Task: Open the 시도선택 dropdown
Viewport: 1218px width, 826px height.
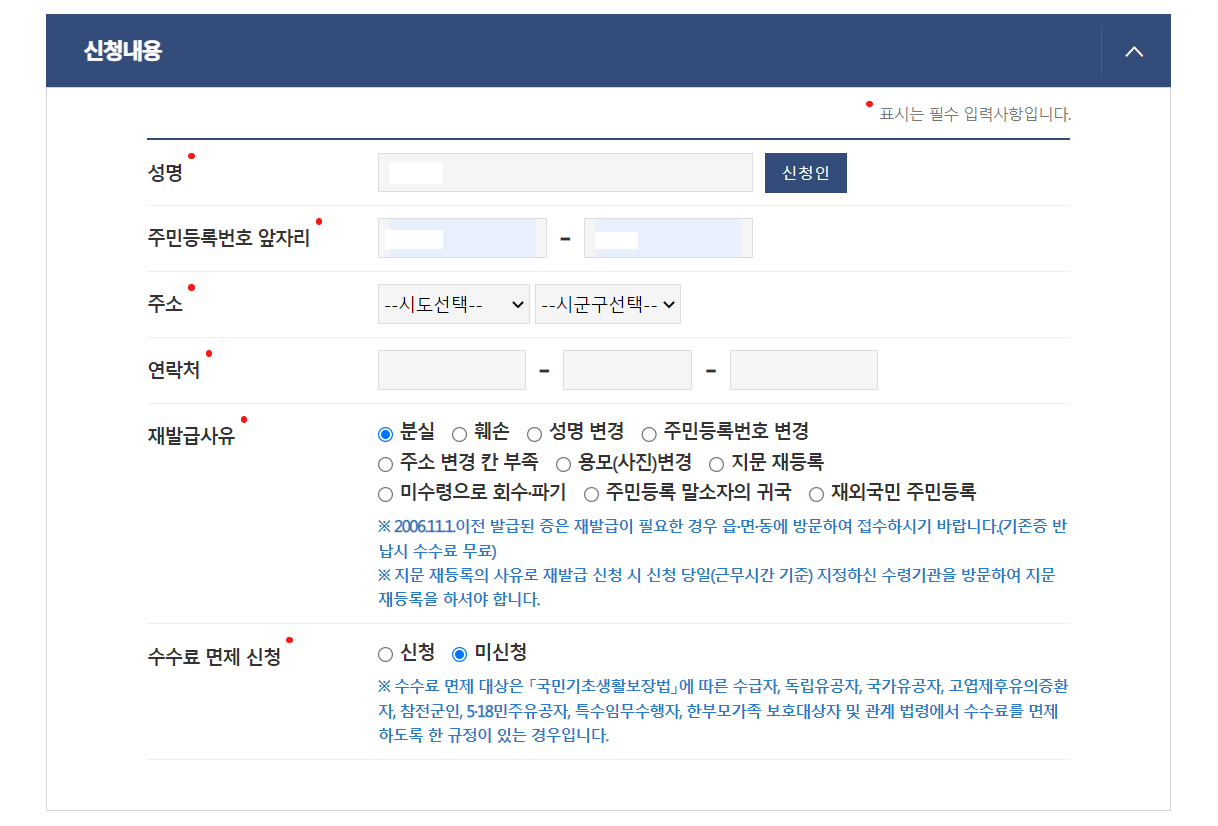Action: 454,304
